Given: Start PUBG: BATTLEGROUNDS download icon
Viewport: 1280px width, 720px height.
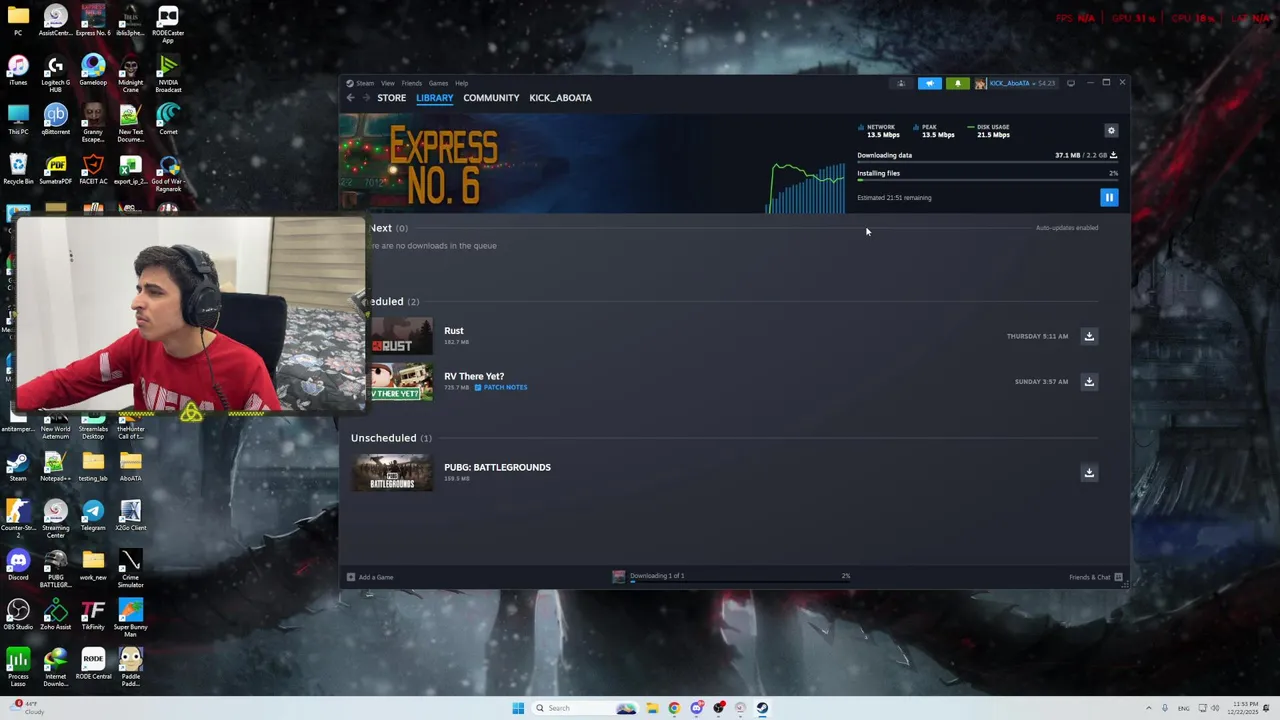Looking at the screenshot, I should [1089, 472].
